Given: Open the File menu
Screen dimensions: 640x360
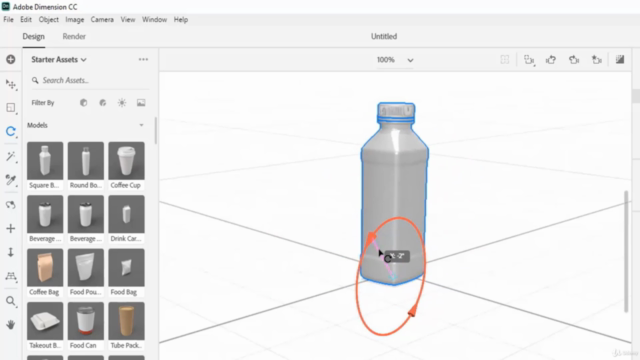Looking at the screenshot, I should (x=8, y=20).
